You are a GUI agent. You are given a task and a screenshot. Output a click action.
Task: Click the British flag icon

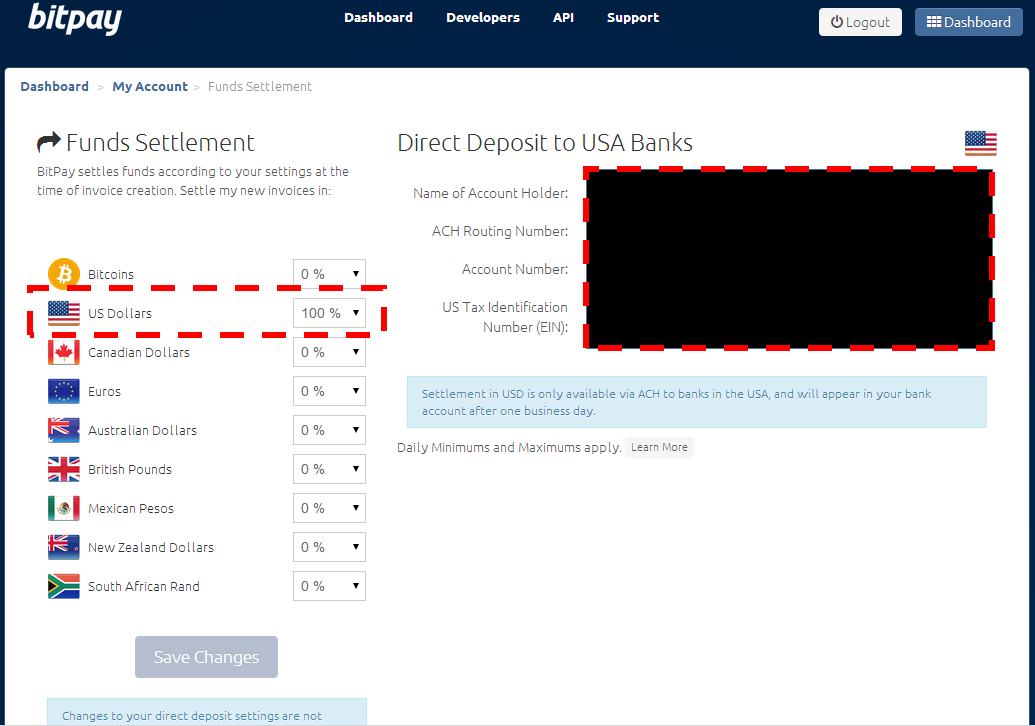(x=64, y=469)
